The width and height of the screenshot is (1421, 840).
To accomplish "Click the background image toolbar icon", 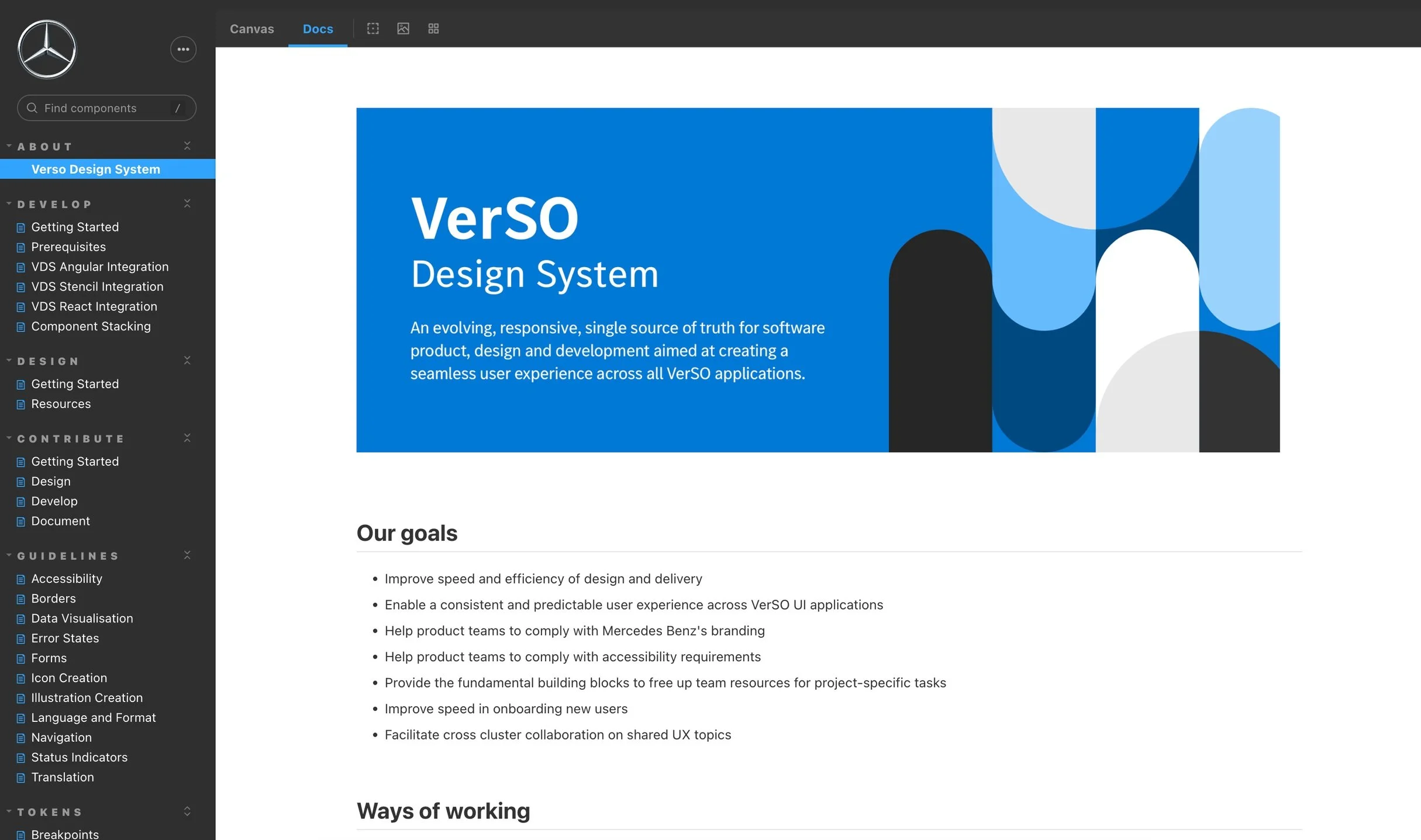I will tap(403, 29).
